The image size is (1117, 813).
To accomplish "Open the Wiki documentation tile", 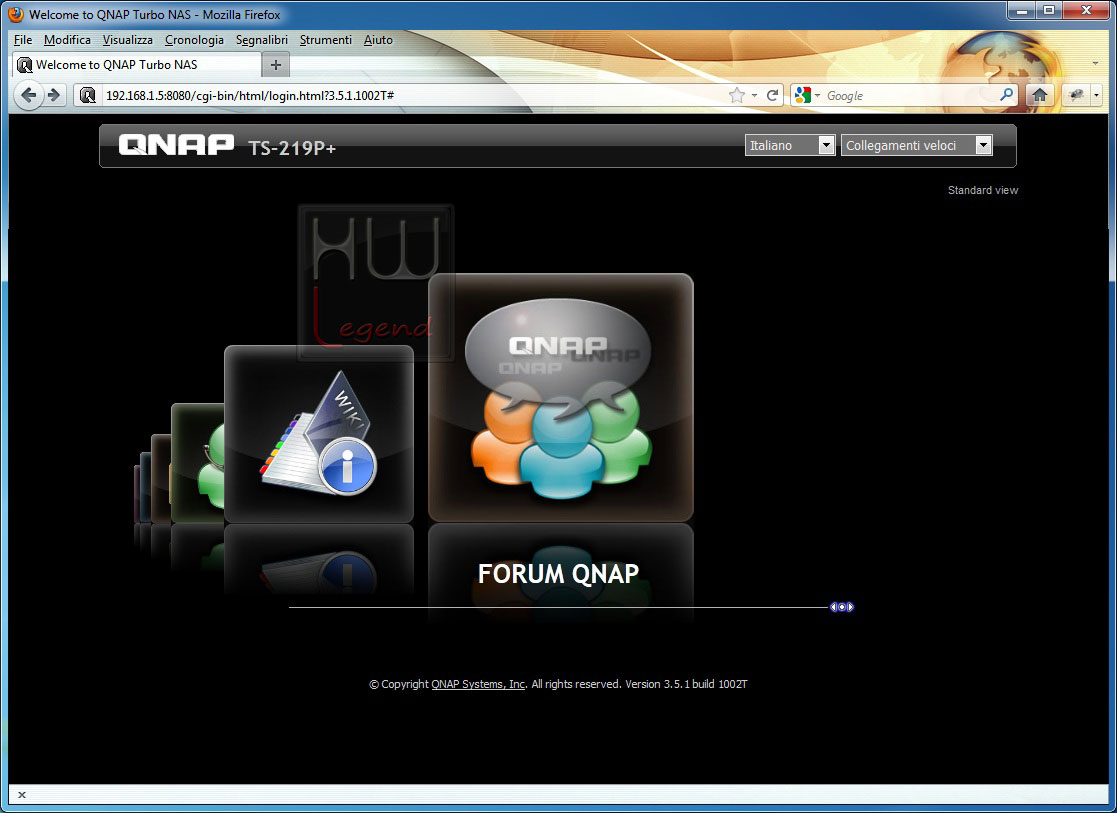I will coord(318,434).
